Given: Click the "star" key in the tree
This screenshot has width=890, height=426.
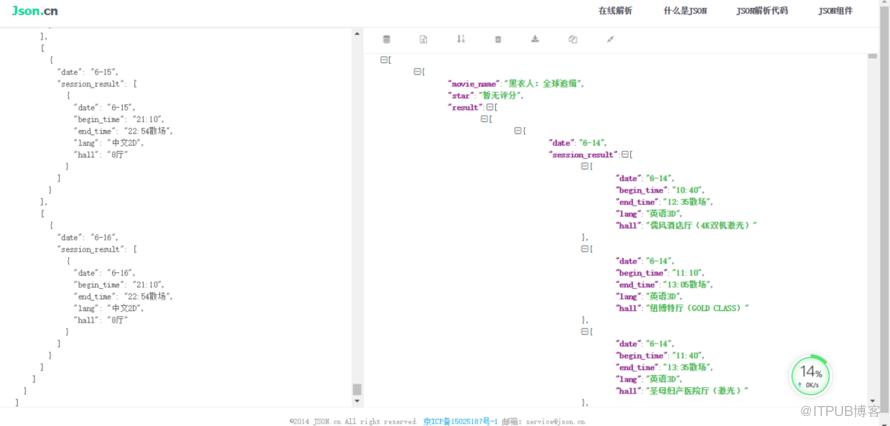Looking at the screenshot, I should (461, 96).
